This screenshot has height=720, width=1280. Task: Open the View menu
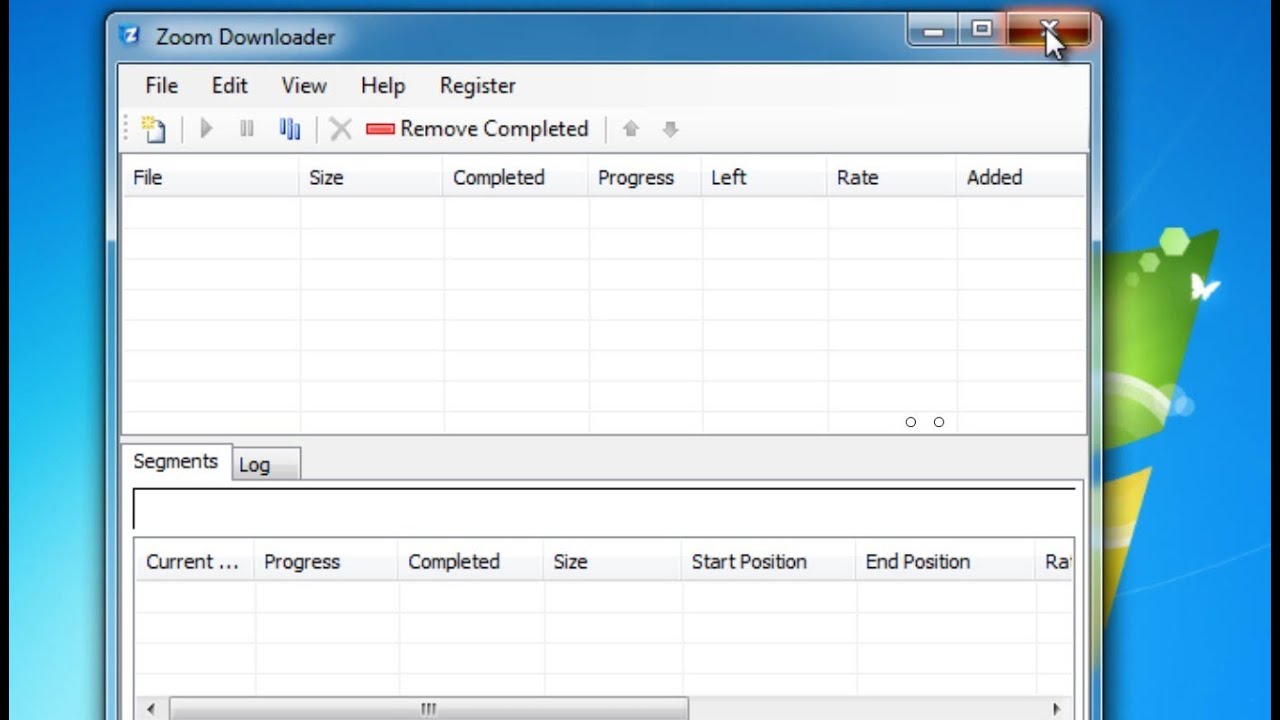[304, 86]
